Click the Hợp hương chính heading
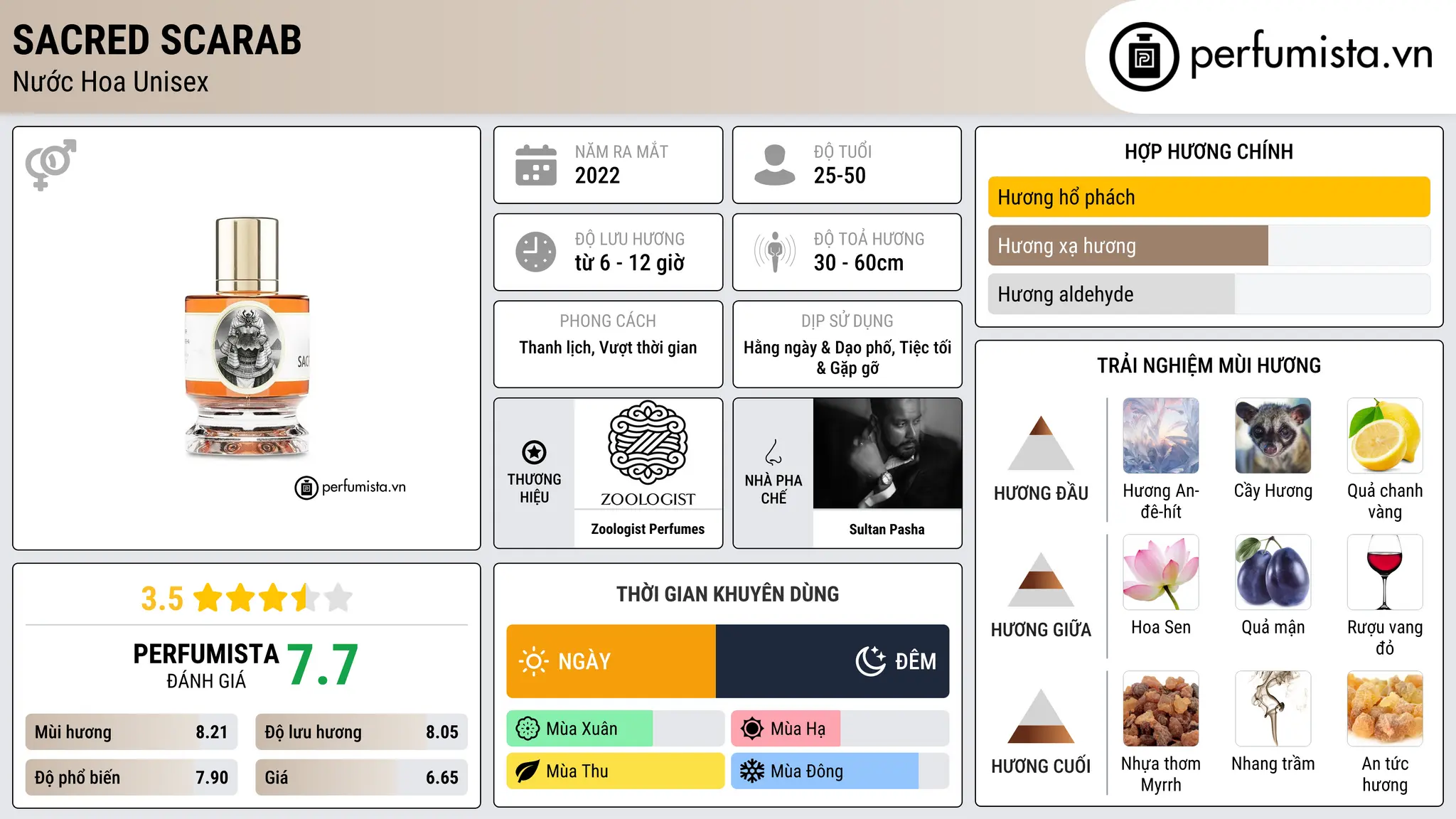The width and height of the screenshot is (1456, 819). click(x=1209, y=151)
